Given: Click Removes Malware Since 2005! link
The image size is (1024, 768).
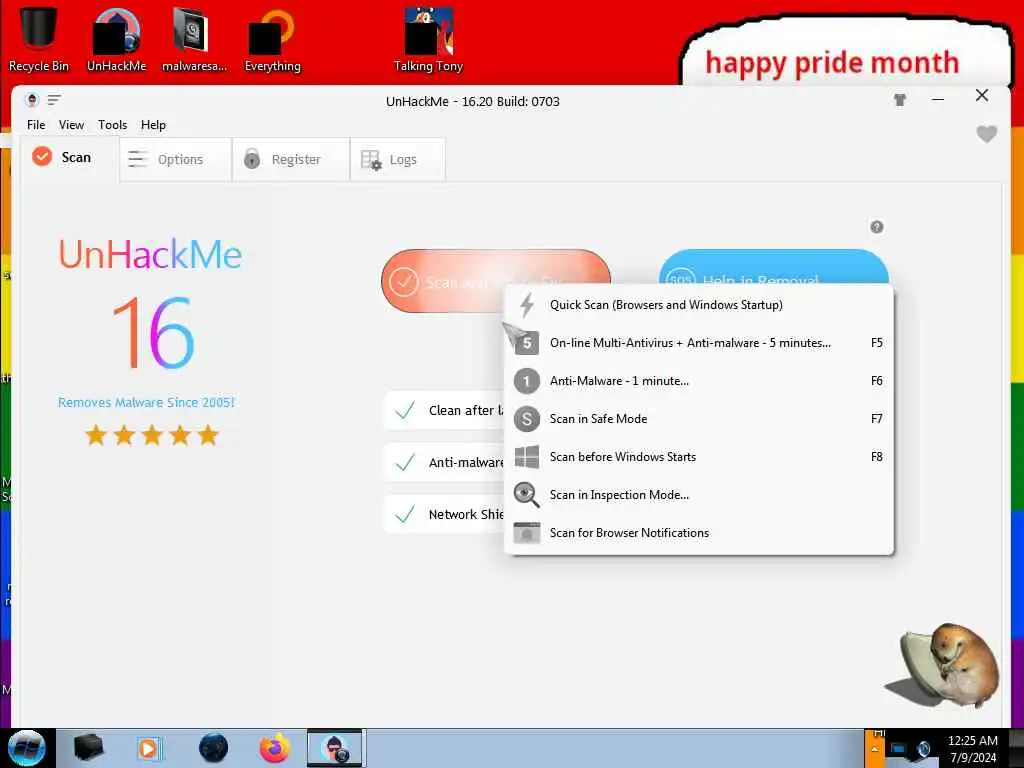Looking at the screenshot, I should [146, 402].
